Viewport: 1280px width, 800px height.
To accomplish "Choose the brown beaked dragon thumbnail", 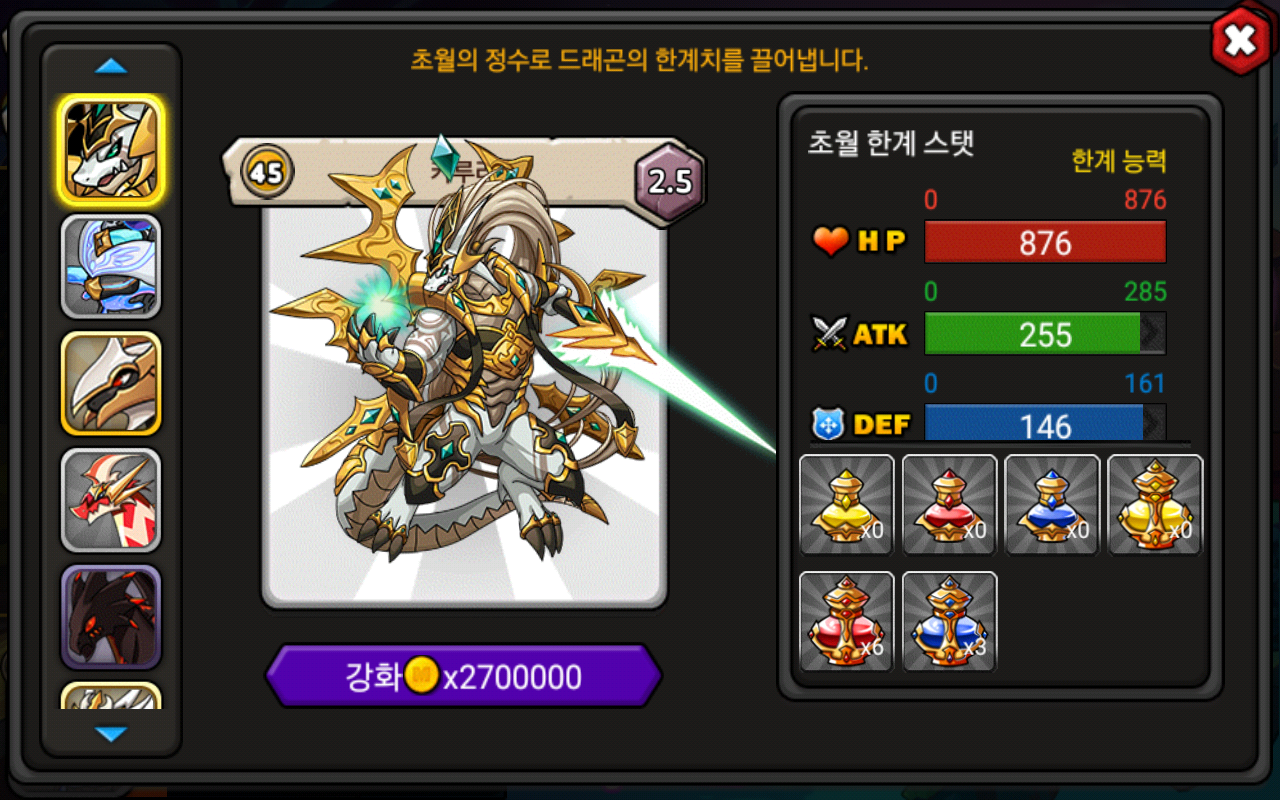I will coord(111,383).
